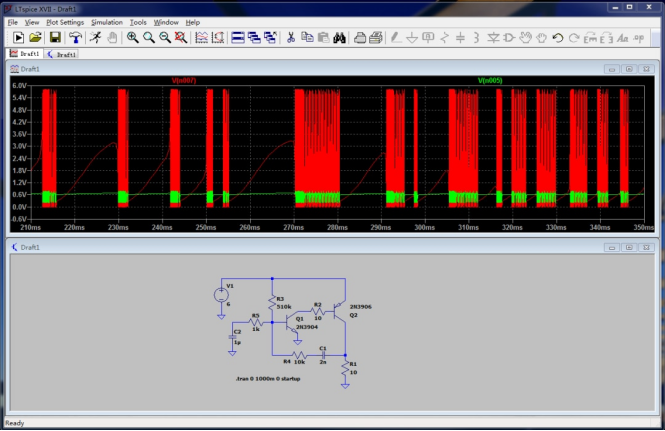
Task: Click the Cut scissors icon
Action: [291, 37]
